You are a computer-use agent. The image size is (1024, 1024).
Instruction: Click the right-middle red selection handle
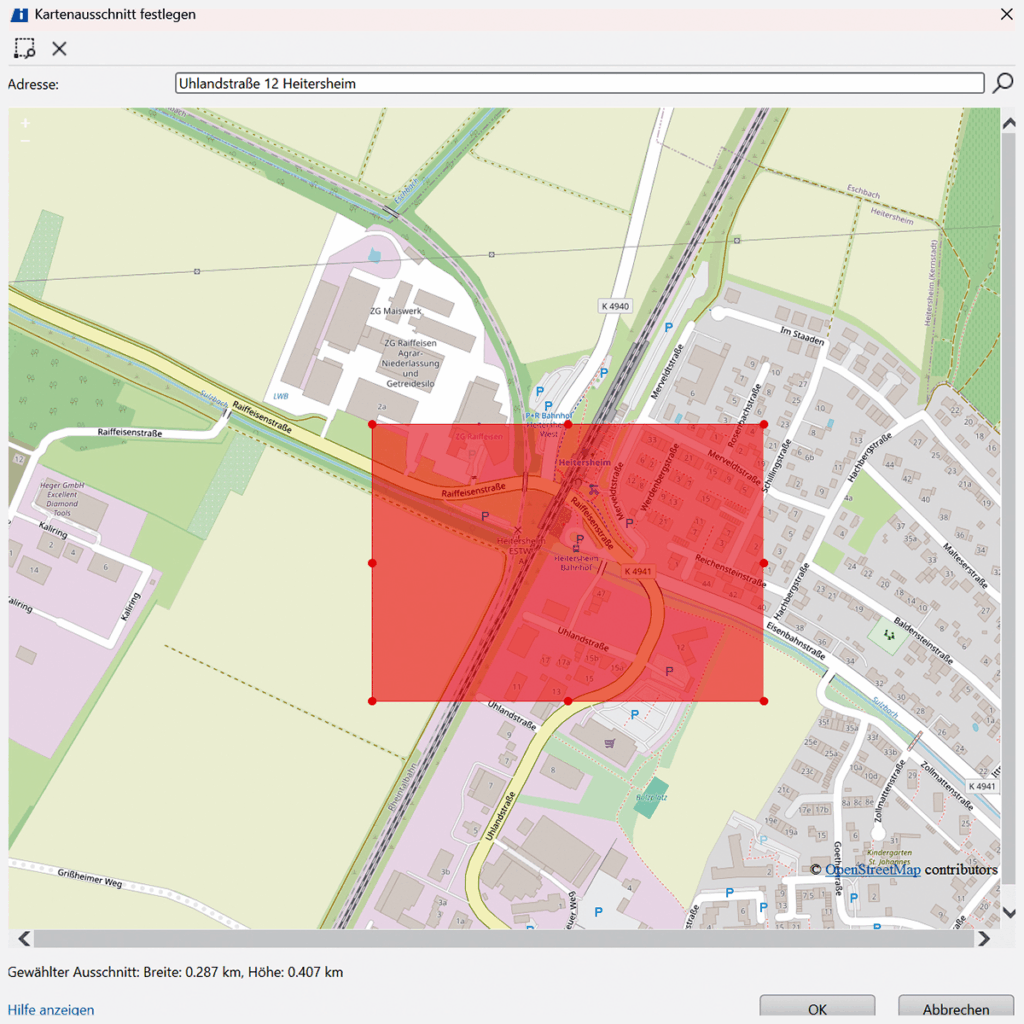tap(764, 563)
